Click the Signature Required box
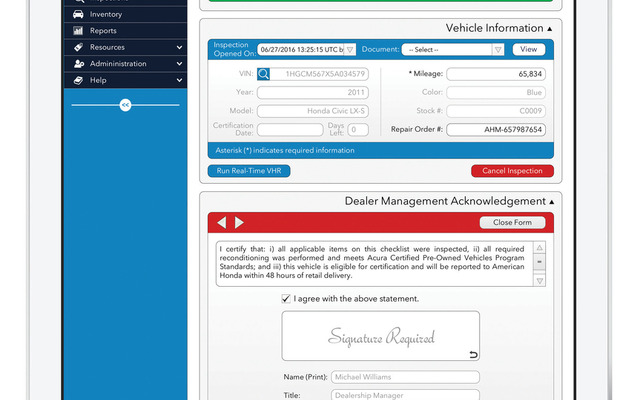 380,336
